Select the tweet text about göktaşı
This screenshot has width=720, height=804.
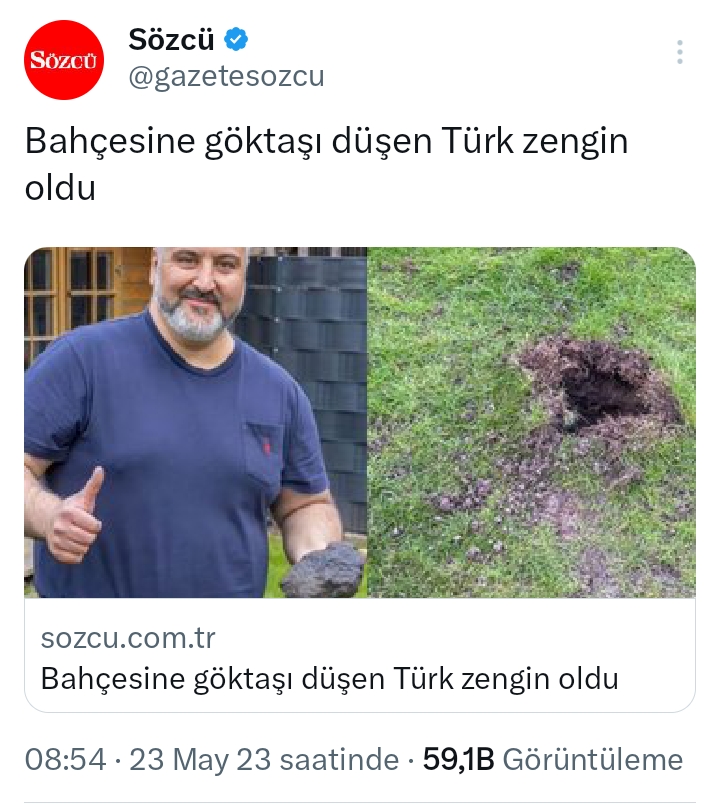(x=326, y=164)
